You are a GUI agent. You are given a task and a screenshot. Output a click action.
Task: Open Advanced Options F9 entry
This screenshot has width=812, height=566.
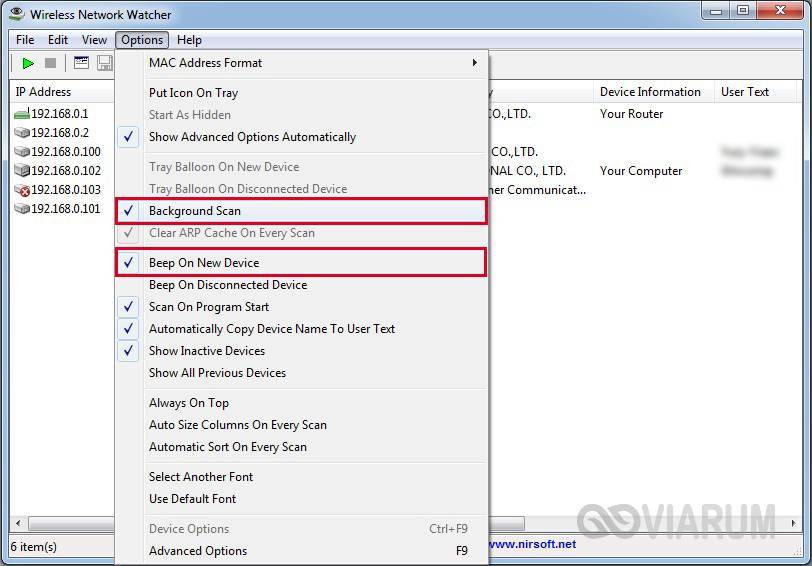(x=301, y=551)
